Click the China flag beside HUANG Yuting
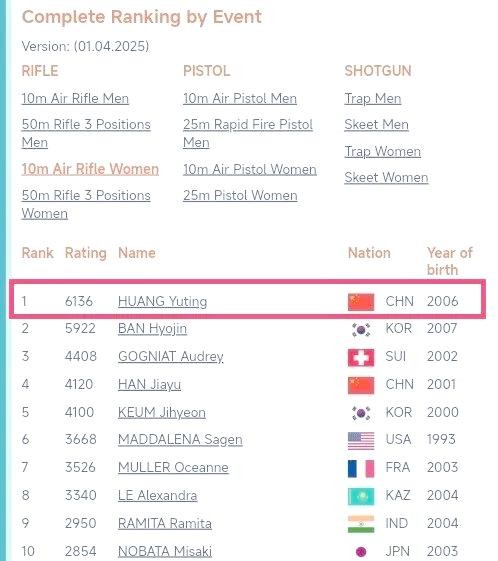498x561 pixels. [x=361, y=302]
